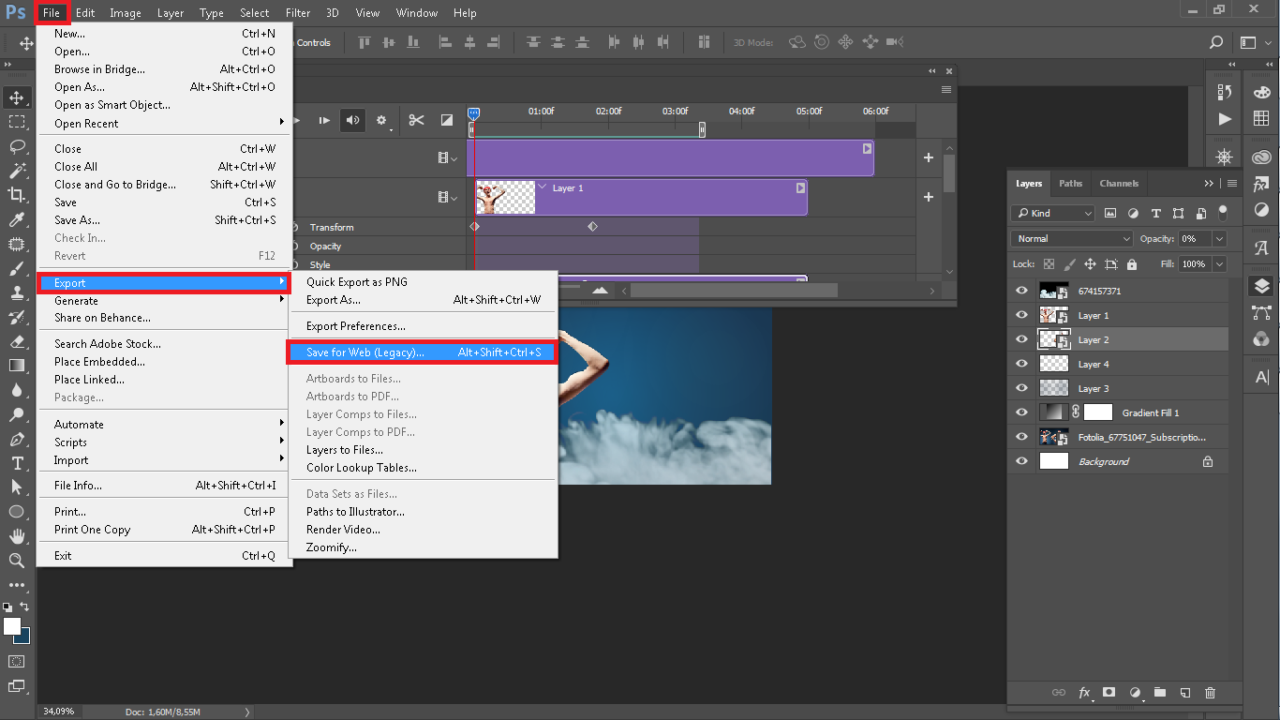Hide Layer 4 using its eye icon
Viewport: 1280px width, 720px height.
(1021, 364)
